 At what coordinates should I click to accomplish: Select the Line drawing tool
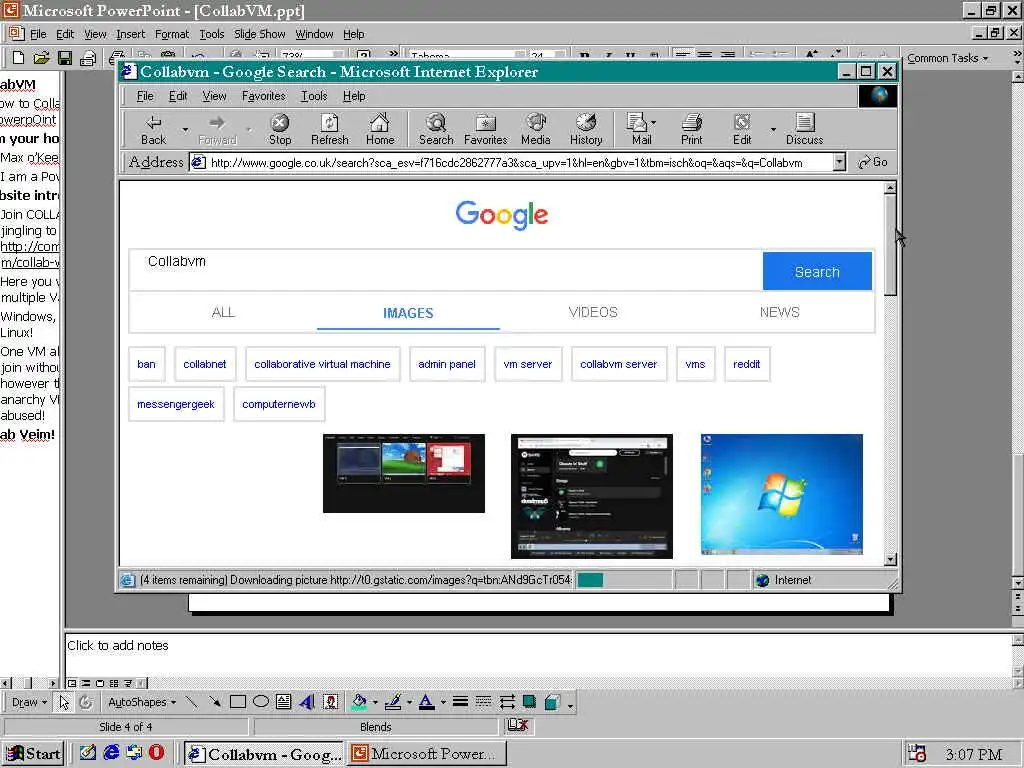coord(191,702)
